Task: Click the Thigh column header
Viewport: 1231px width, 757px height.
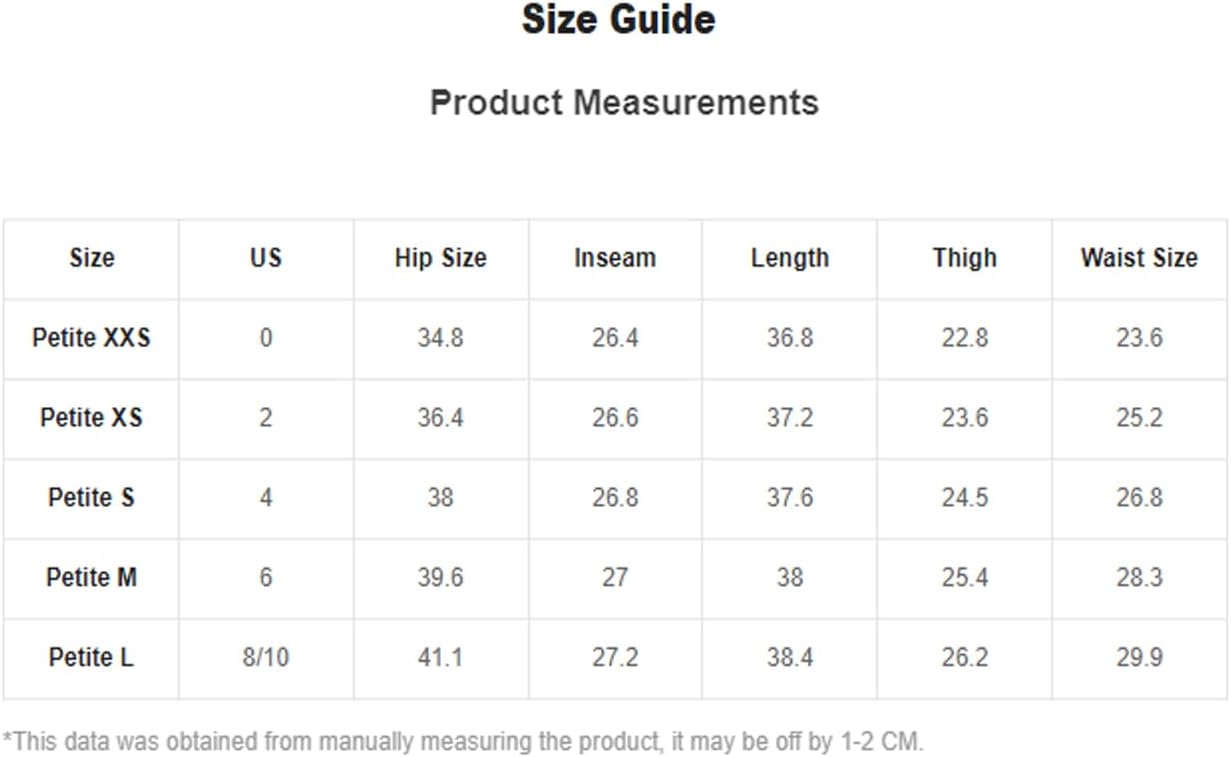Action: click(x=965, y=258)
